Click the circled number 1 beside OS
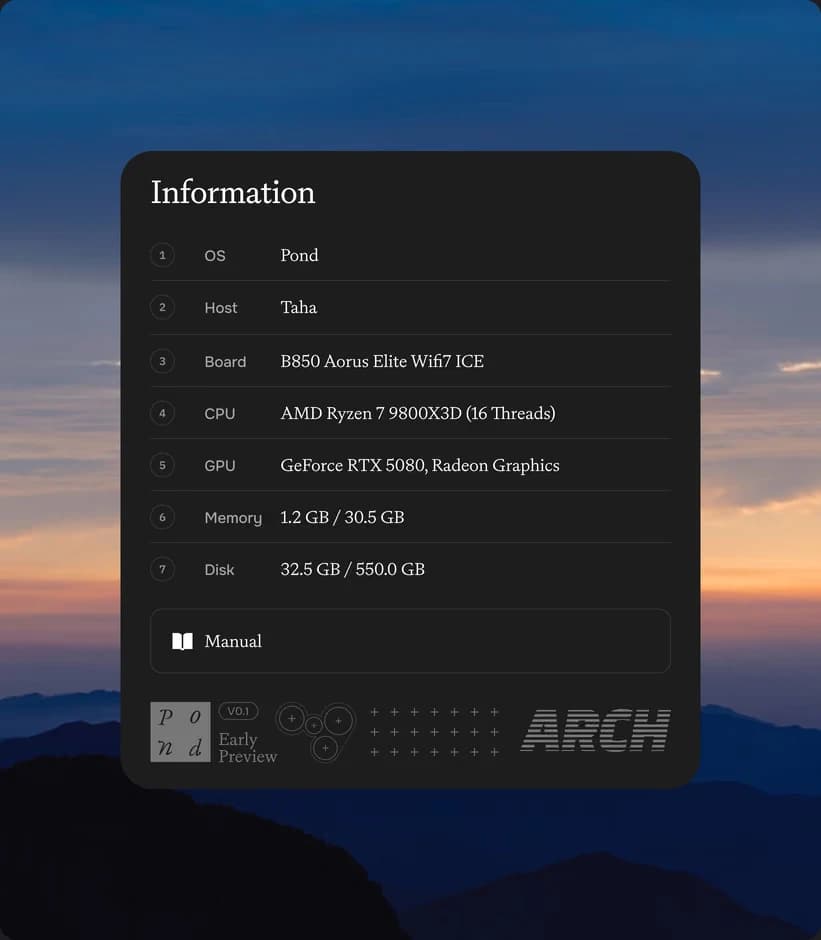The height and width of the screenshot is (940, 821). pyautogui.click(x=162, y=255)
